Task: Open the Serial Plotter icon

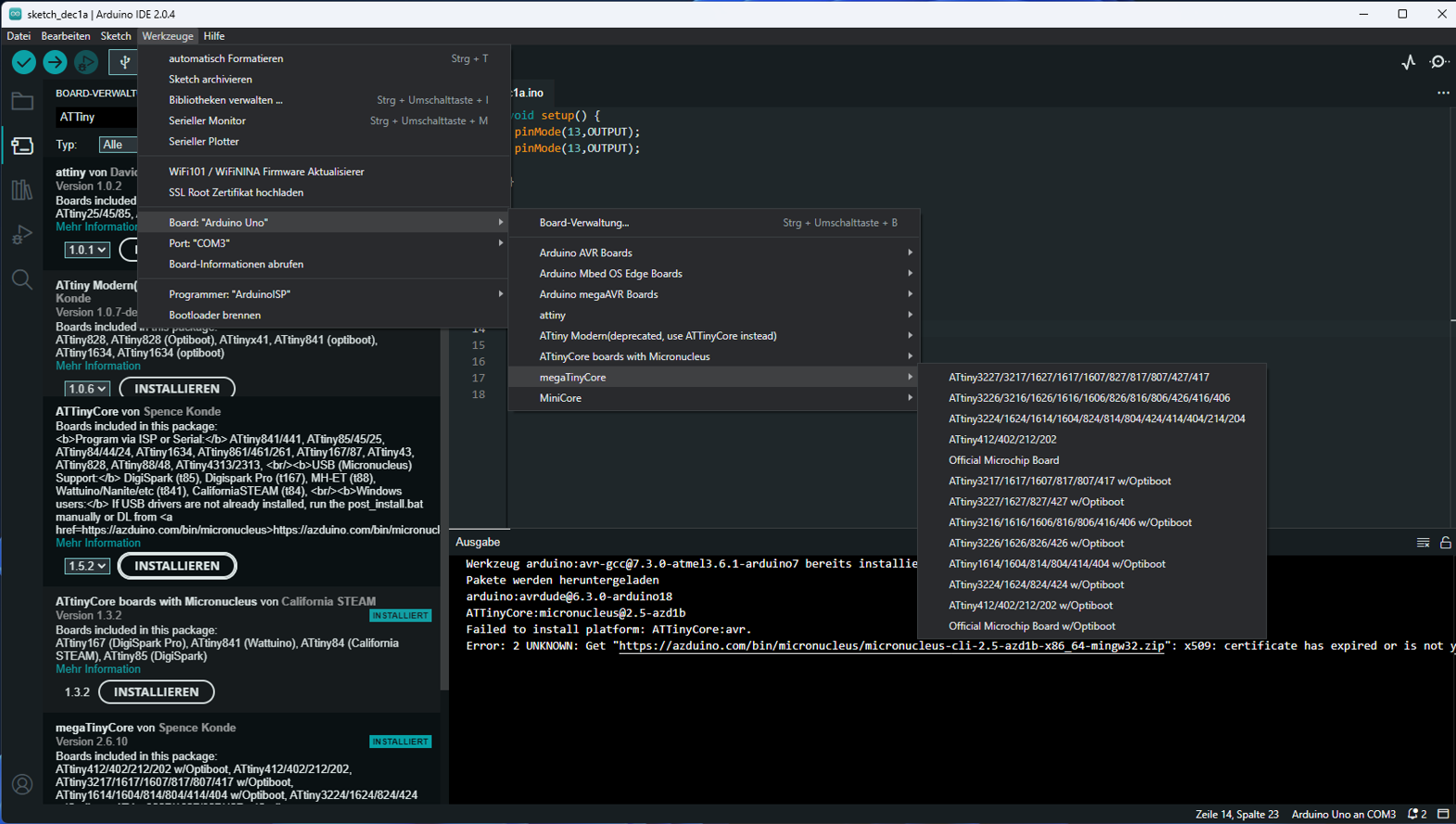Action: point(1409,62)
